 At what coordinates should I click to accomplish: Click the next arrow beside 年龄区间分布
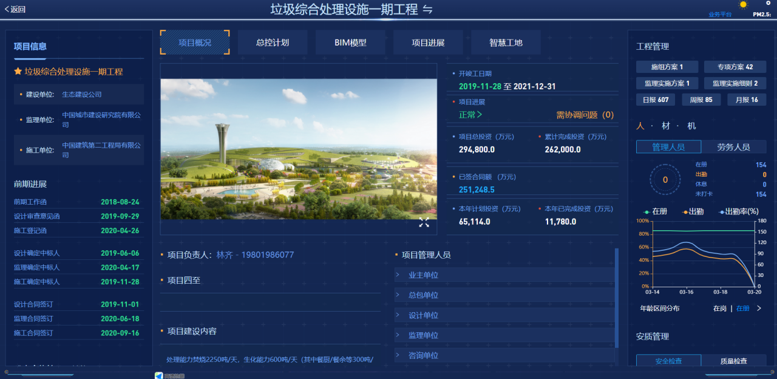[759, 309]
